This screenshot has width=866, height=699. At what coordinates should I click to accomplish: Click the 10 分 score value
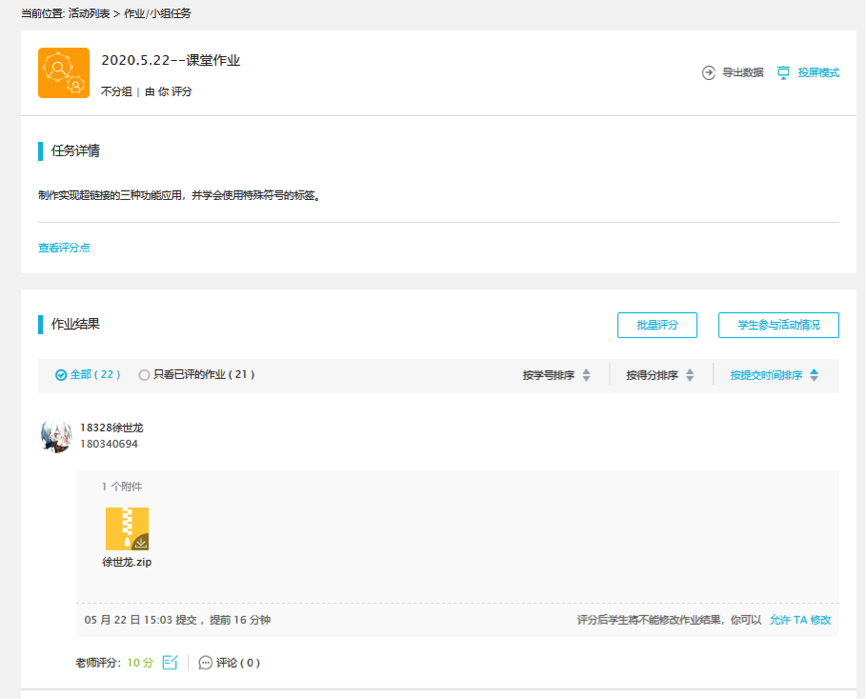(140, 663)
